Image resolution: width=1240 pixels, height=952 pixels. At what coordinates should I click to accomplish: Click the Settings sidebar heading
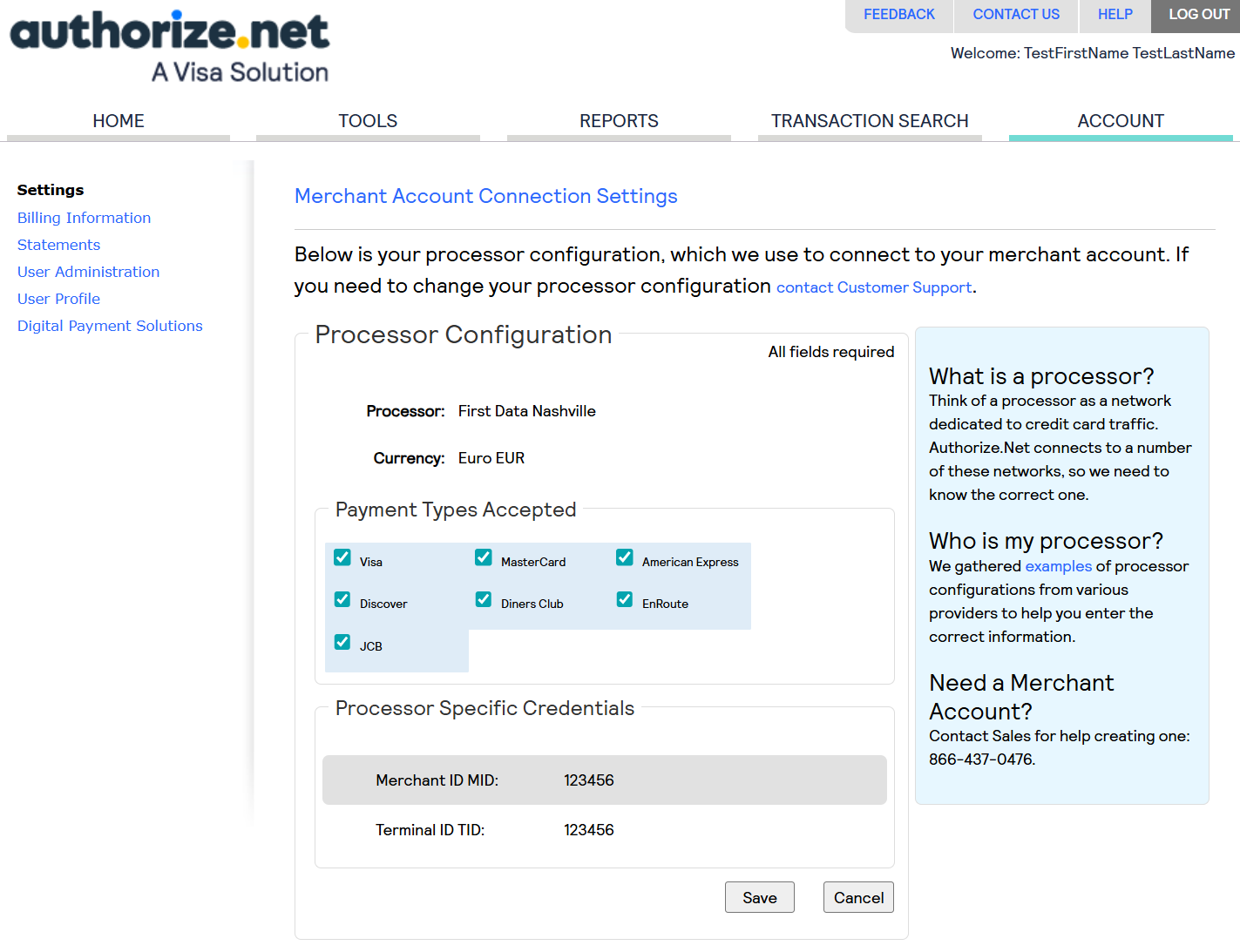(x=51, y=190)
